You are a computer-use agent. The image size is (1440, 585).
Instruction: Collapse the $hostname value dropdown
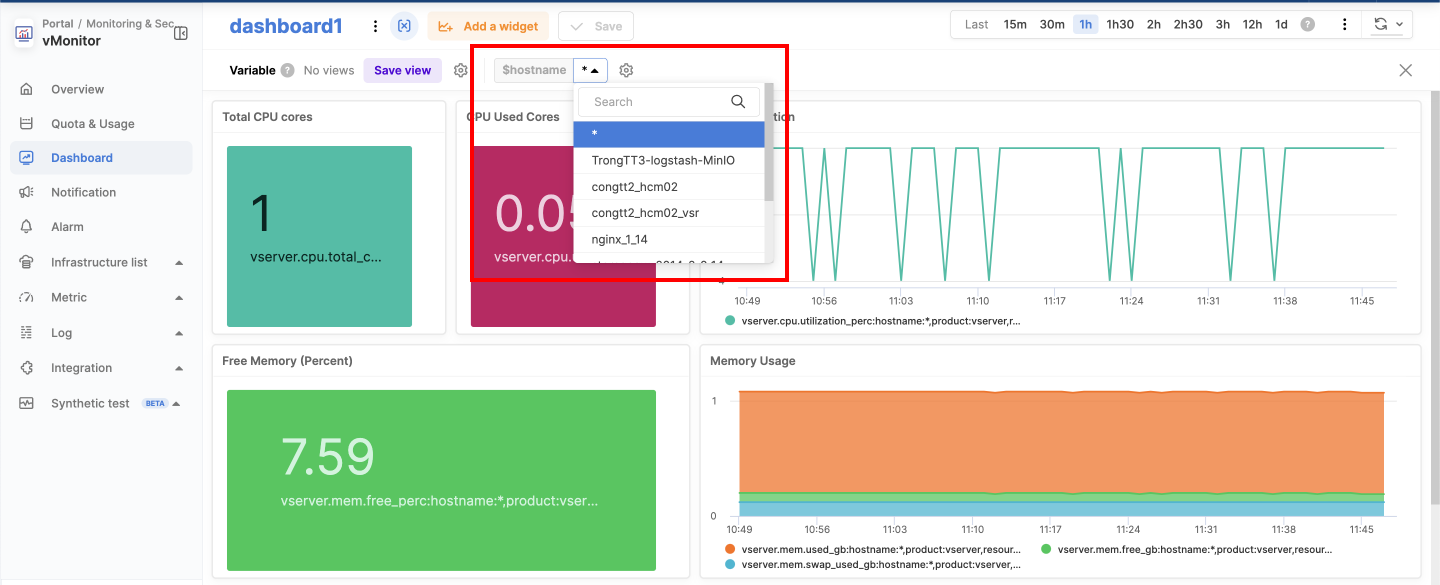click(x=590, y=70)
